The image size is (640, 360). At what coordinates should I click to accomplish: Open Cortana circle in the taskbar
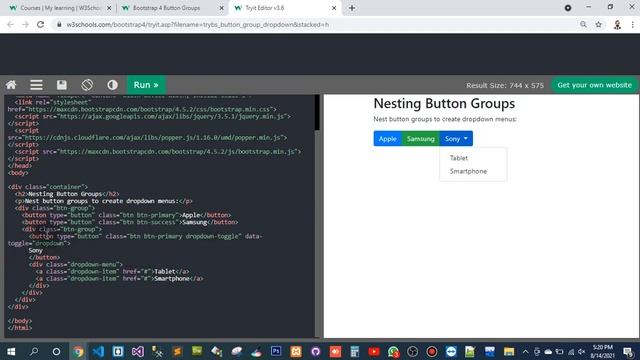point(56,351)
